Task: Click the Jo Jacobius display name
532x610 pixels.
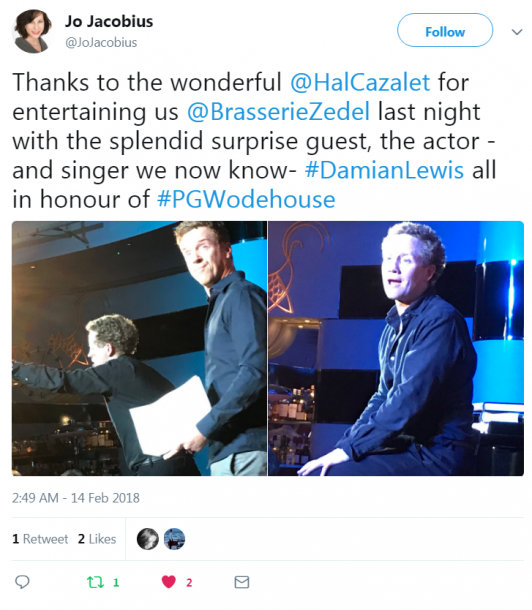Action: [x=109, y=21]
